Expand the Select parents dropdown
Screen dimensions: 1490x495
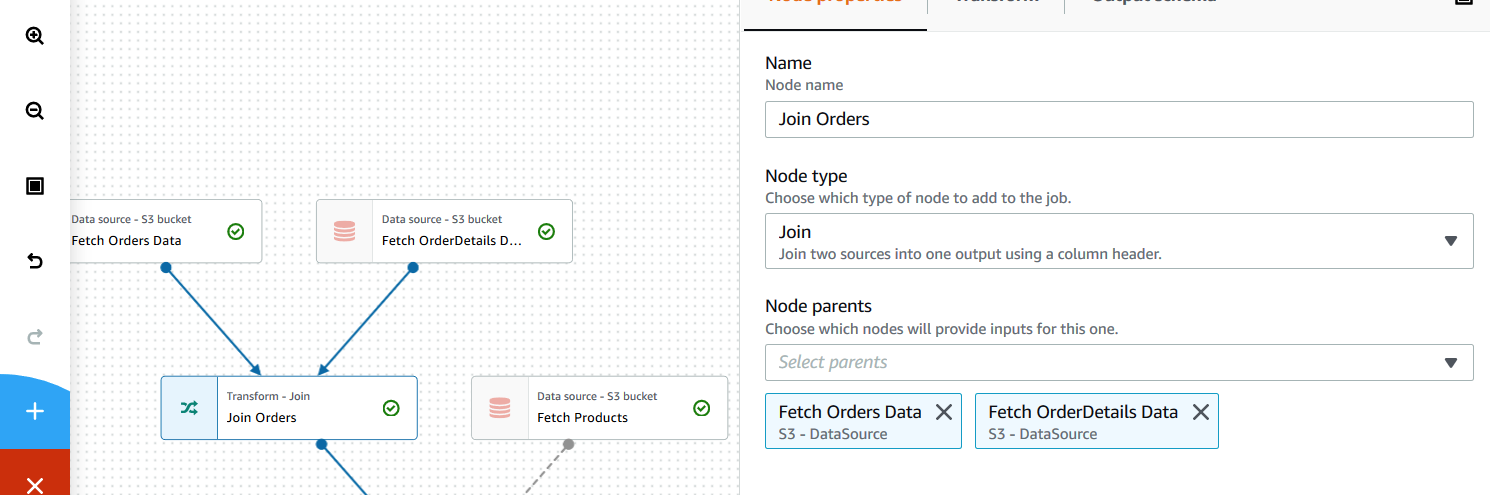coord(1119,362)
